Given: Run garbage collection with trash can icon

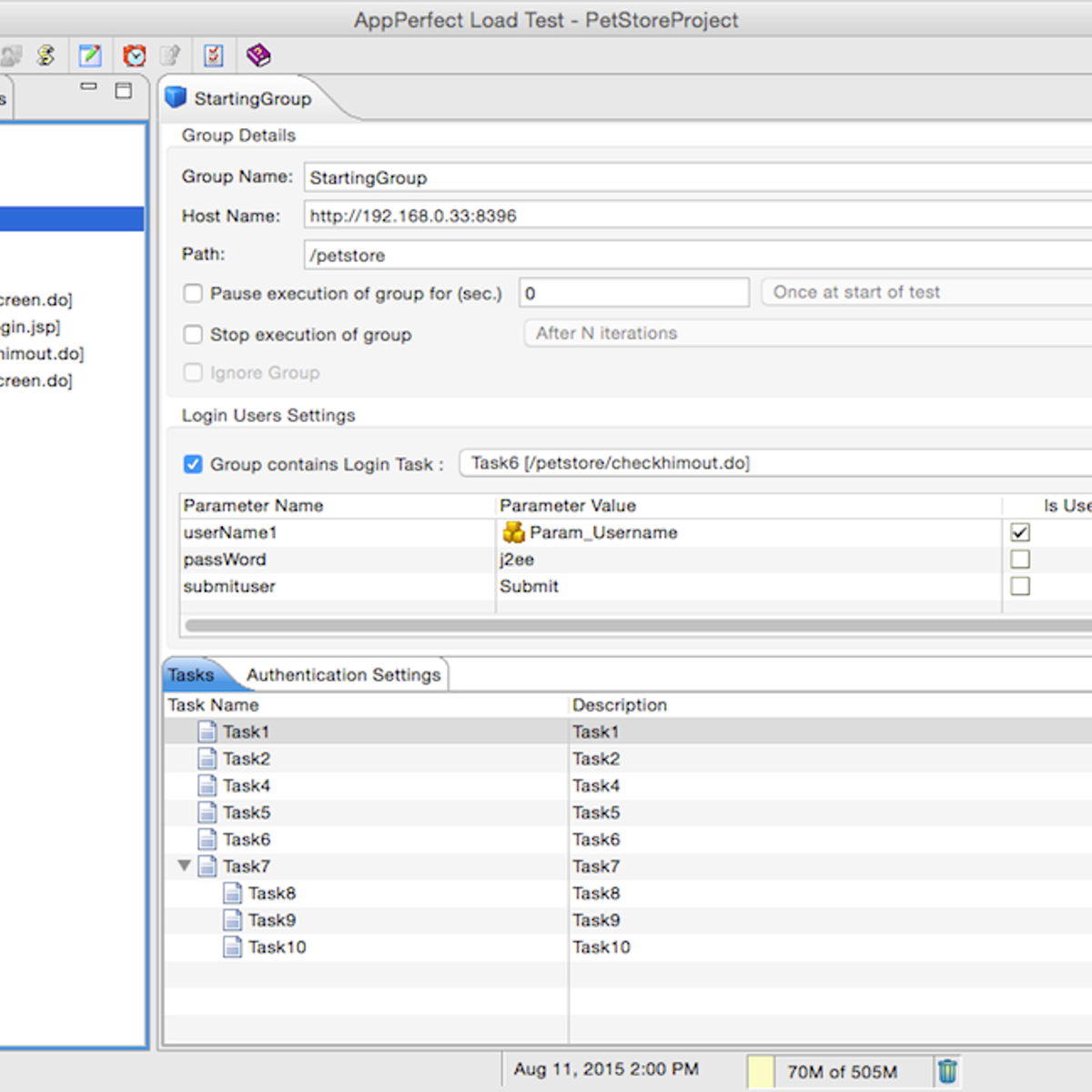Looking at the screenshot, I should pyautogui.click(x=947, y=1071).
